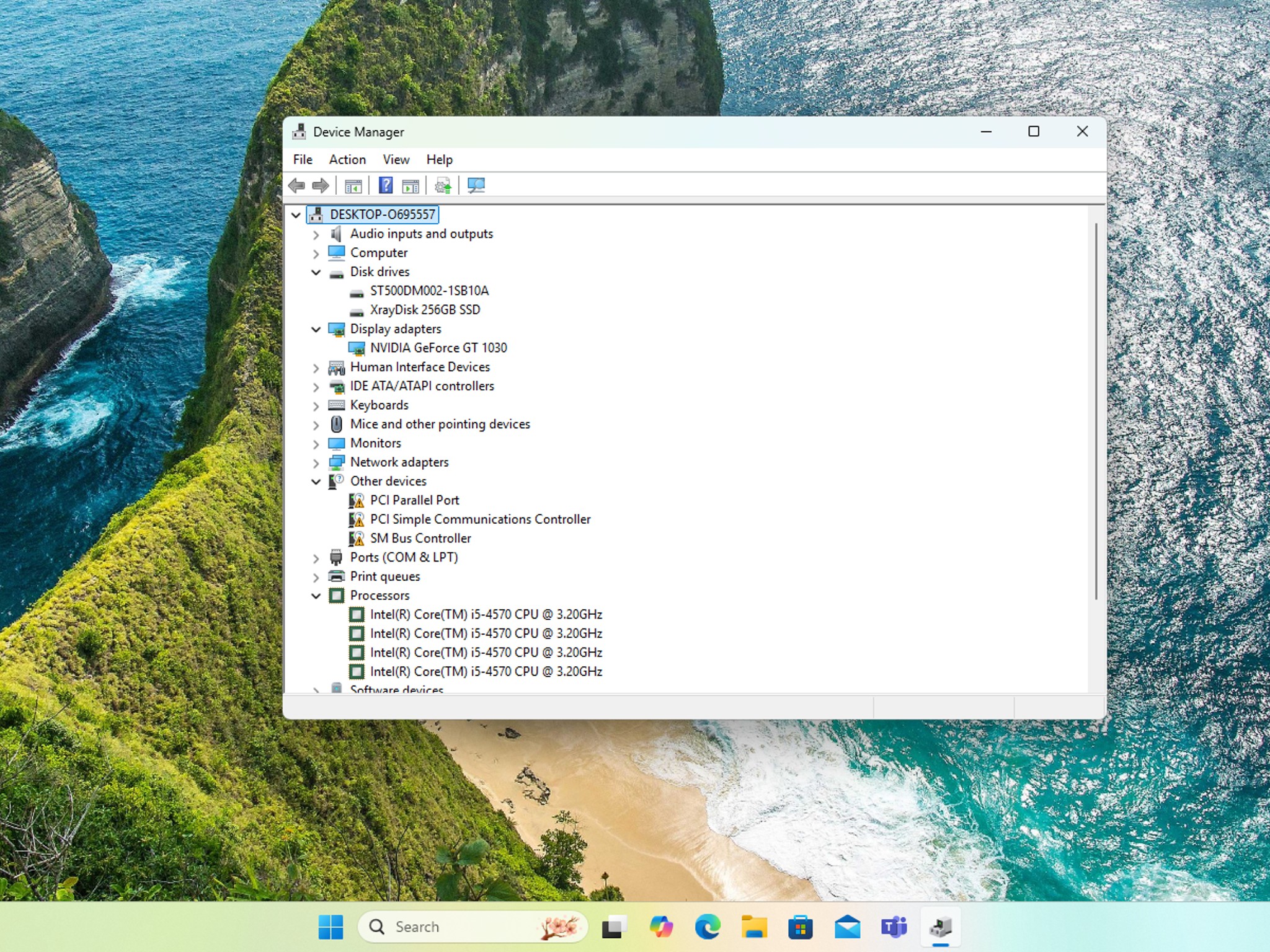Click the Forward arrow toolbar icon
Screen dimensions: 1270x952
click(x=321, y=185)
